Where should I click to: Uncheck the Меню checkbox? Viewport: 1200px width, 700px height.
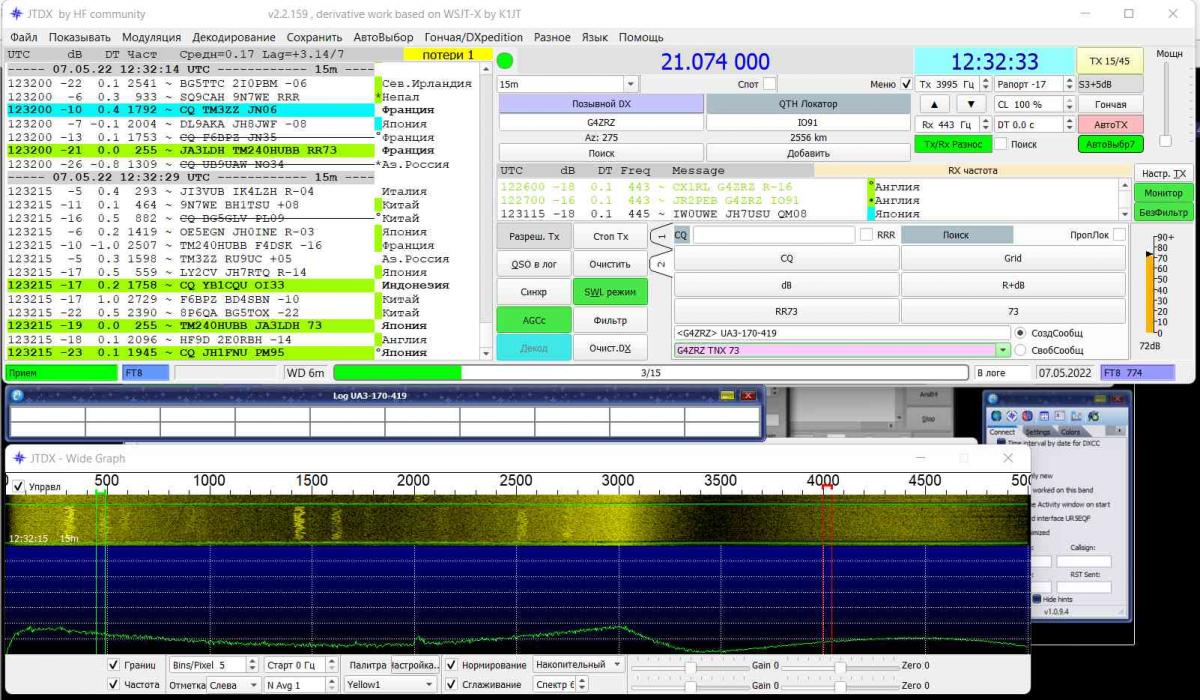[x=906, y=85]
